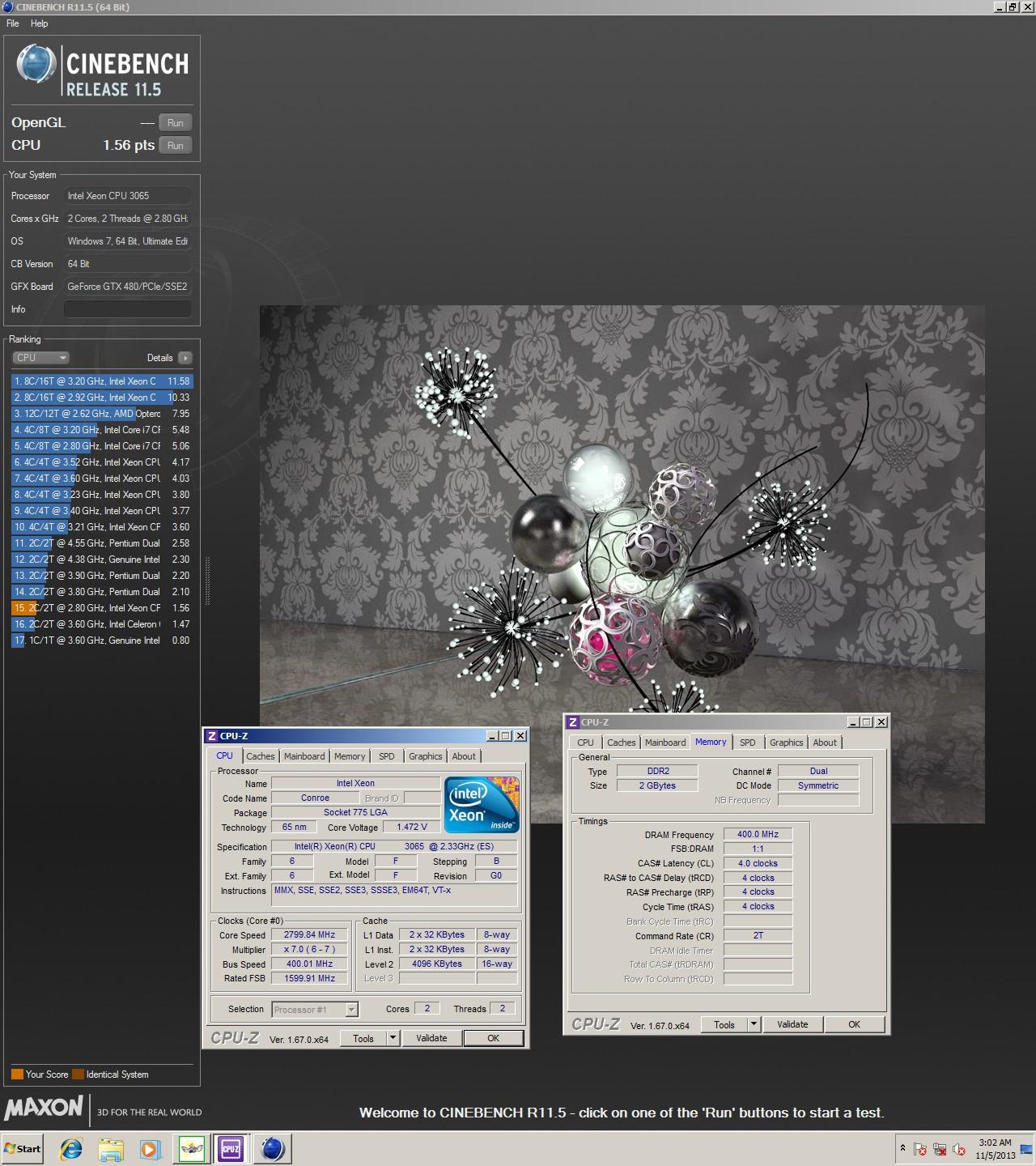The image size is (1036, 1166).
Task: Switch to About tab in CPU-Z CPU window
Action: [464, 756]
